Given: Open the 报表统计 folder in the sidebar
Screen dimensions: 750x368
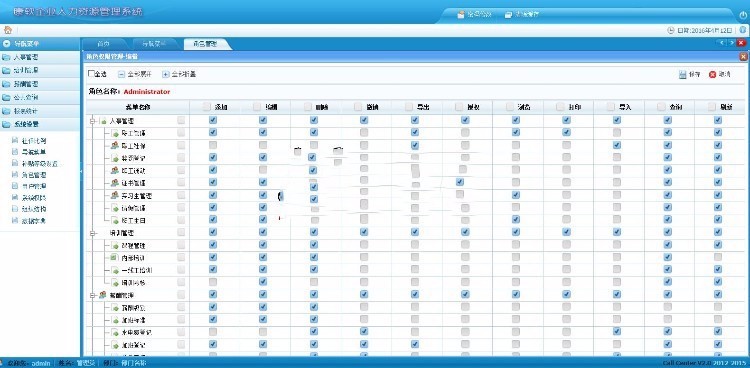Looking at the screenshot, I should pos(40,111).
